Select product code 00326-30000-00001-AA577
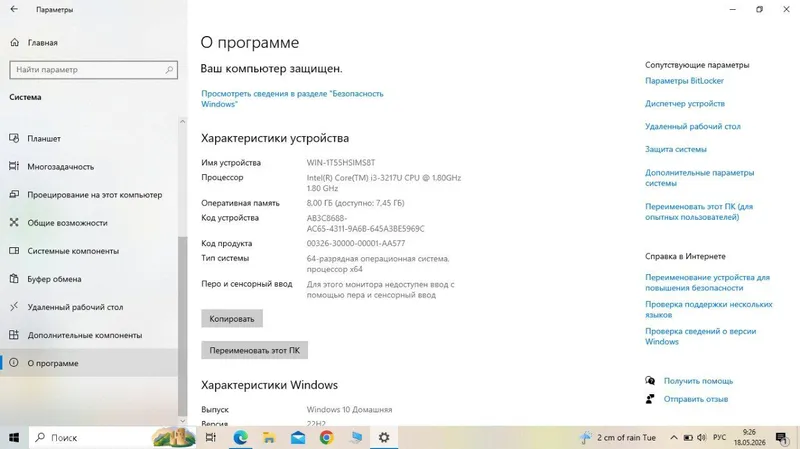This screenshot has height=449, width=800. (356, 243)
